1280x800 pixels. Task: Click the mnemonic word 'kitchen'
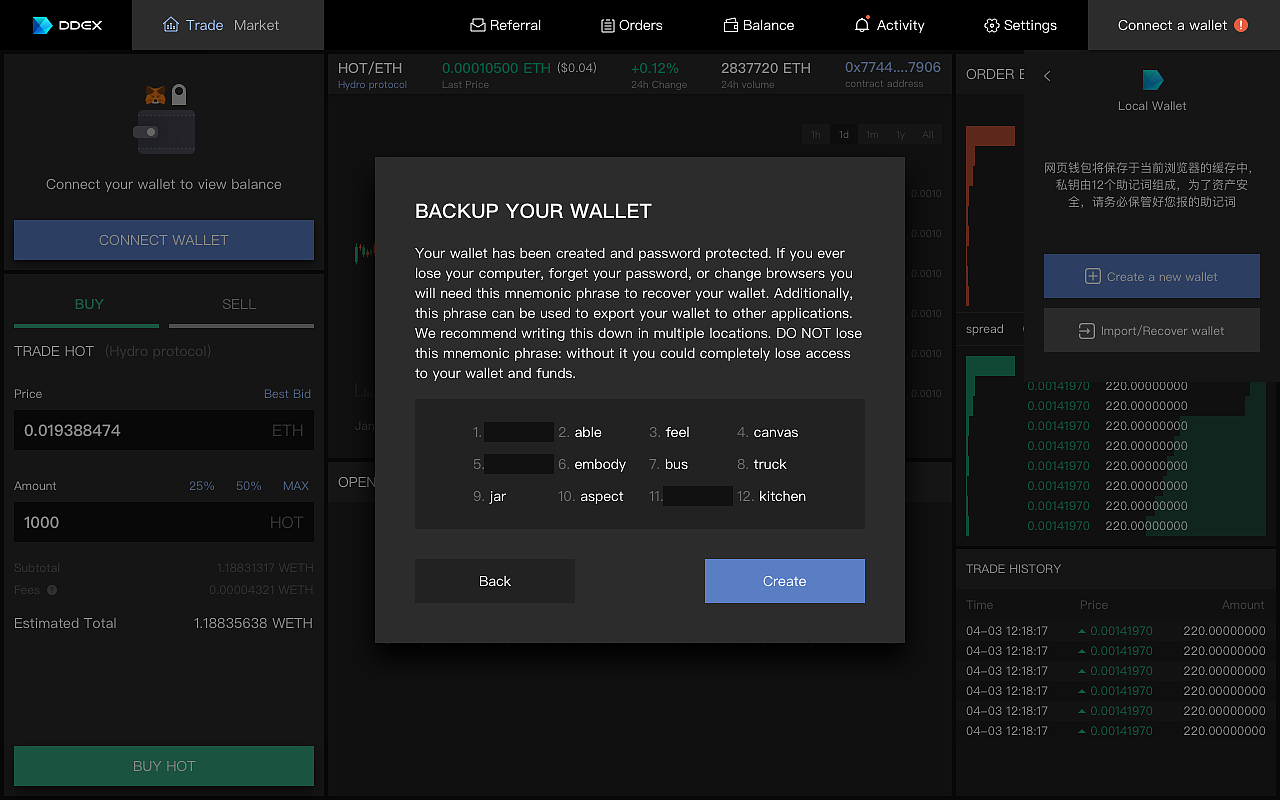point(782,496)
